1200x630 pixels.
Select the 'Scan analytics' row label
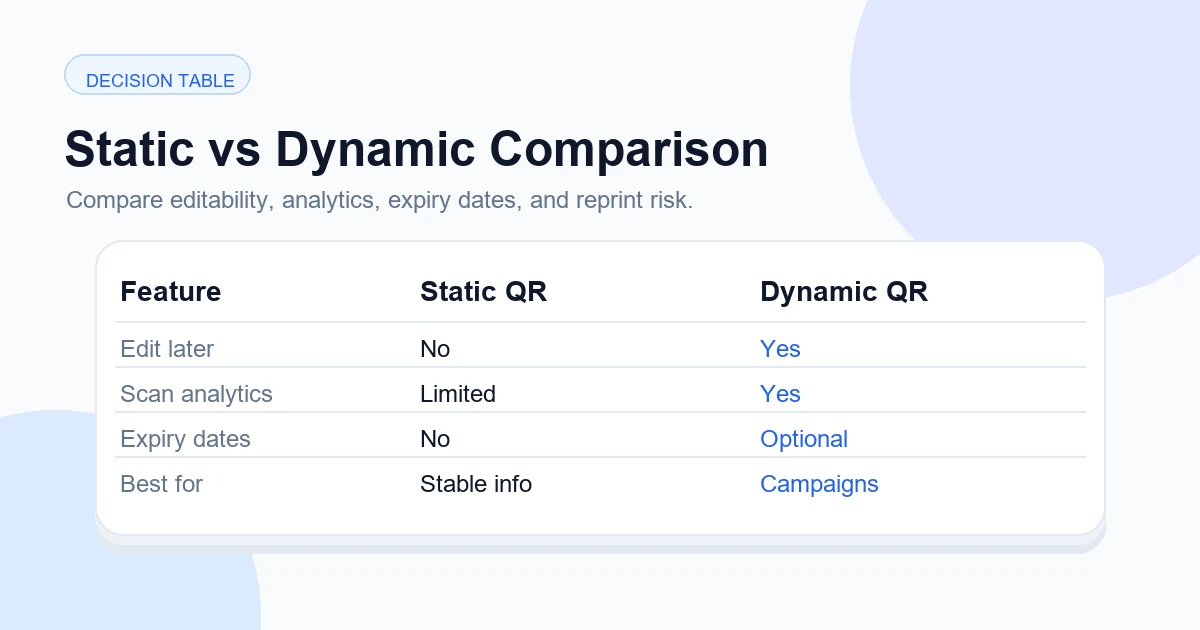click(x=196, y=394)
